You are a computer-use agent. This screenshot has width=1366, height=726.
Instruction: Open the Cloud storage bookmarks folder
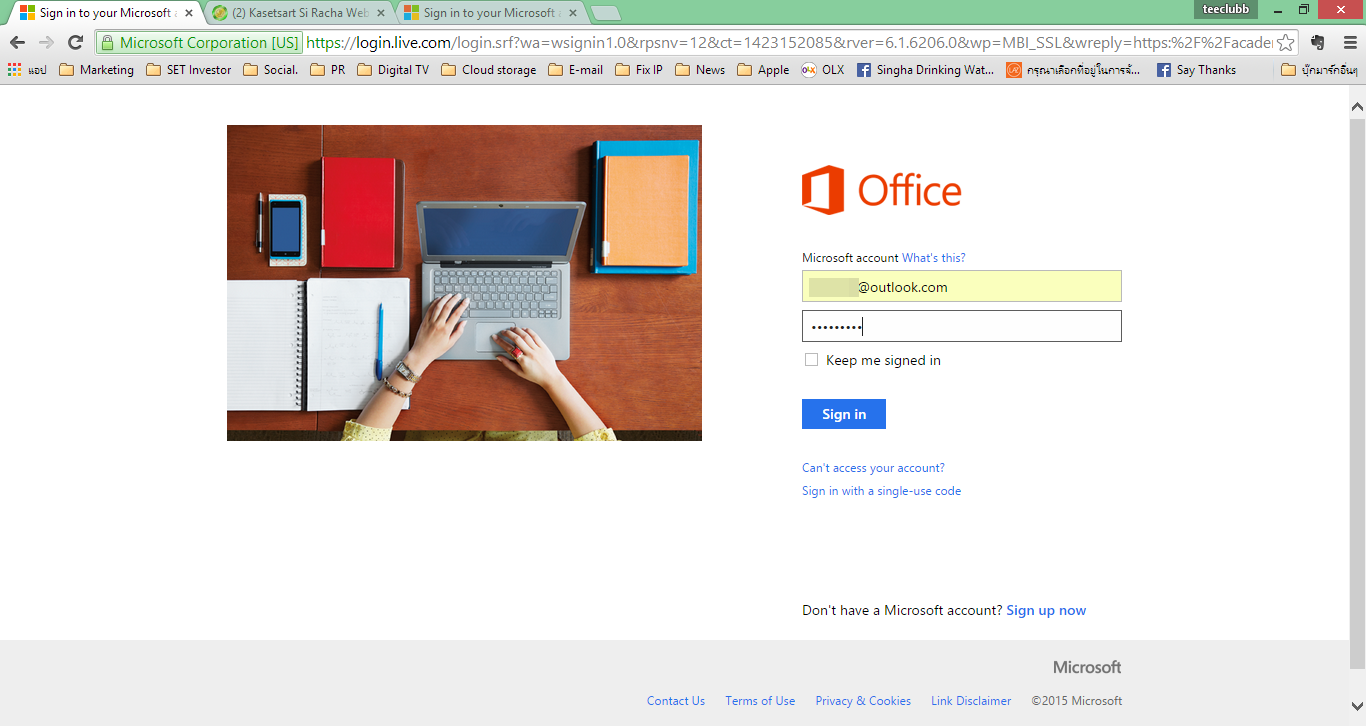point(489,70)
